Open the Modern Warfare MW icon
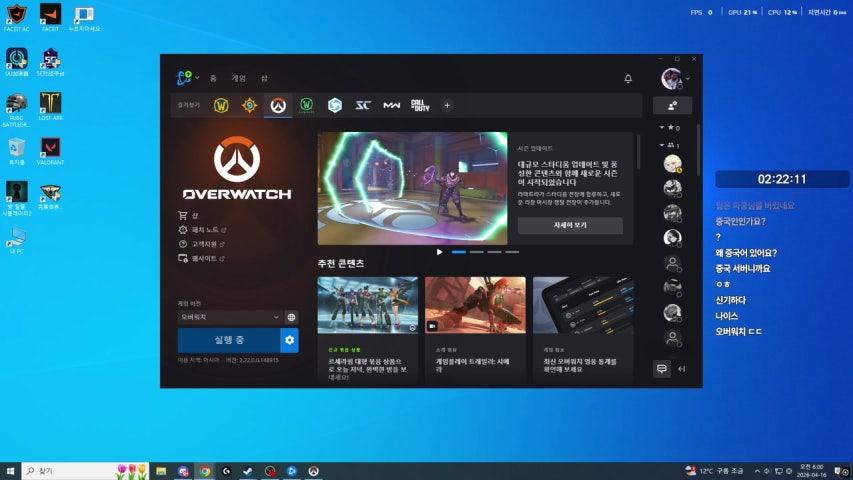The image size is (853, 480). [x=392, y=105]
